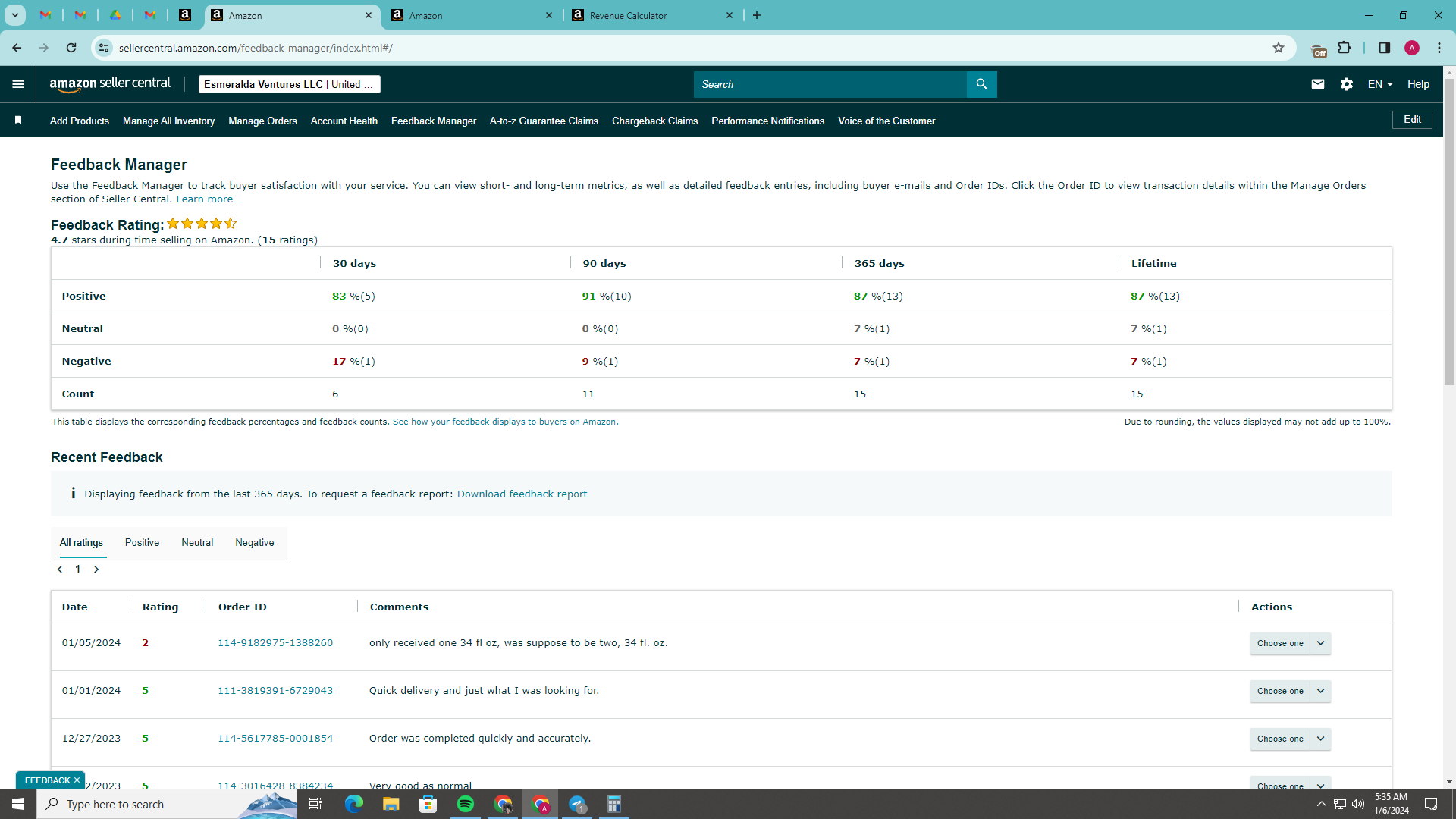Open browser extensions puzzle icon
Image resolution: width=1456 pixels, height=819 pixels.
[1345, 48]
